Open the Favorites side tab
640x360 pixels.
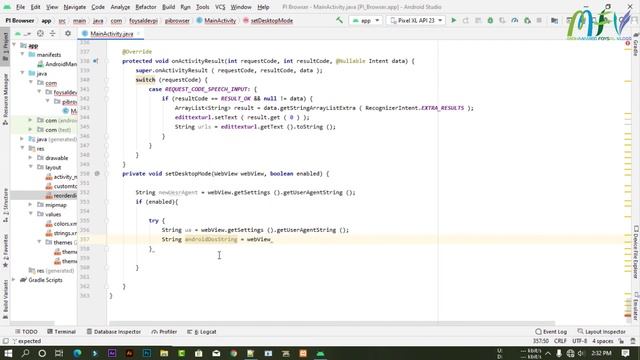[5, 251]
